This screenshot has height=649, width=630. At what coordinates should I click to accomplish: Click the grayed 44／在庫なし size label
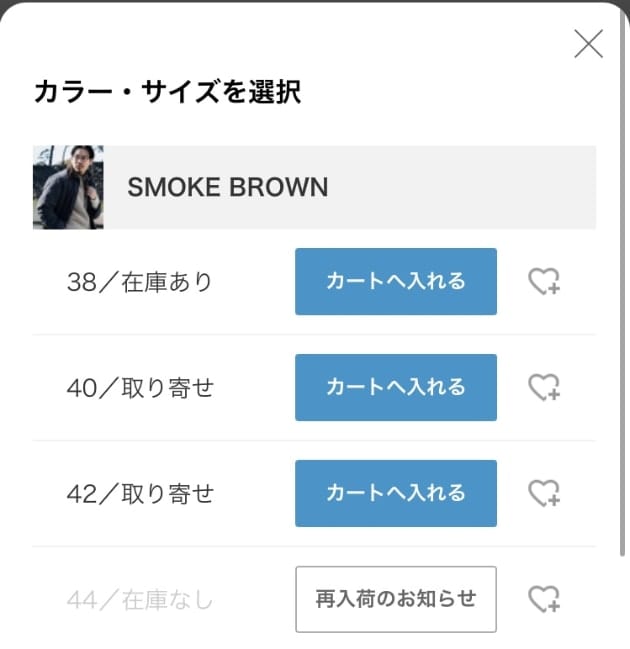click(x=139, y=600)
